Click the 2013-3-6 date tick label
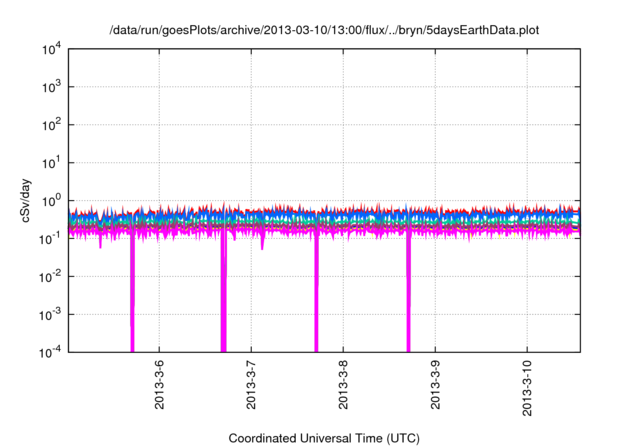640x448 pixels. point(159,384)
